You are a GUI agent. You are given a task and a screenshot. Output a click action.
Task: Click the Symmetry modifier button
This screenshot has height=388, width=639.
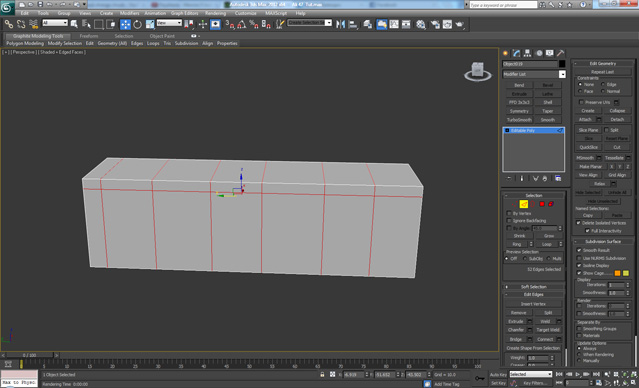click(519, 111)
